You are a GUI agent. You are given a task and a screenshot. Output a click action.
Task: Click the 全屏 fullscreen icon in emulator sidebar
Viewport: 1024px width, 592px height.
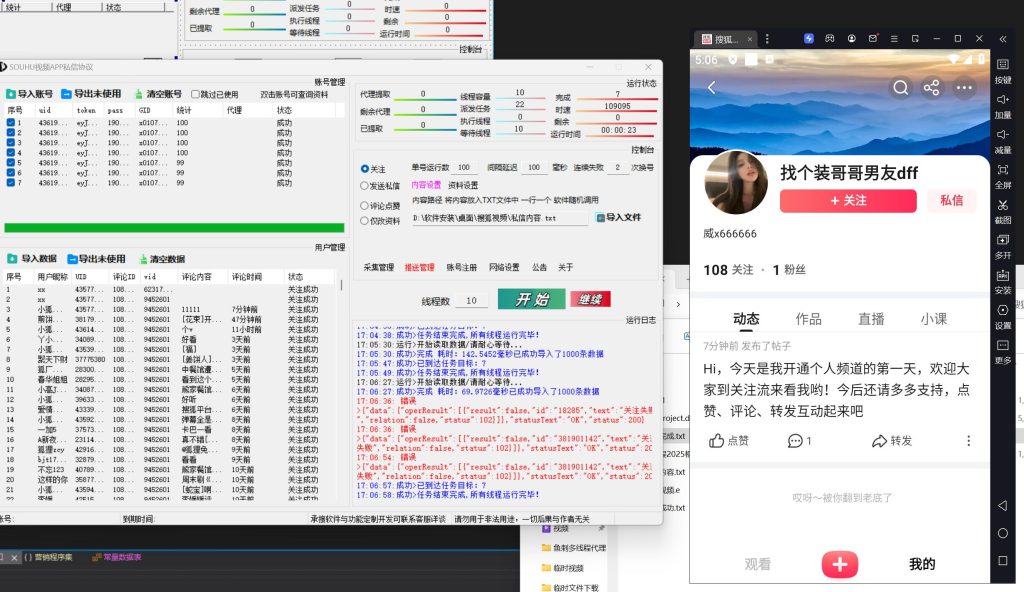[x=1003, y=170]
